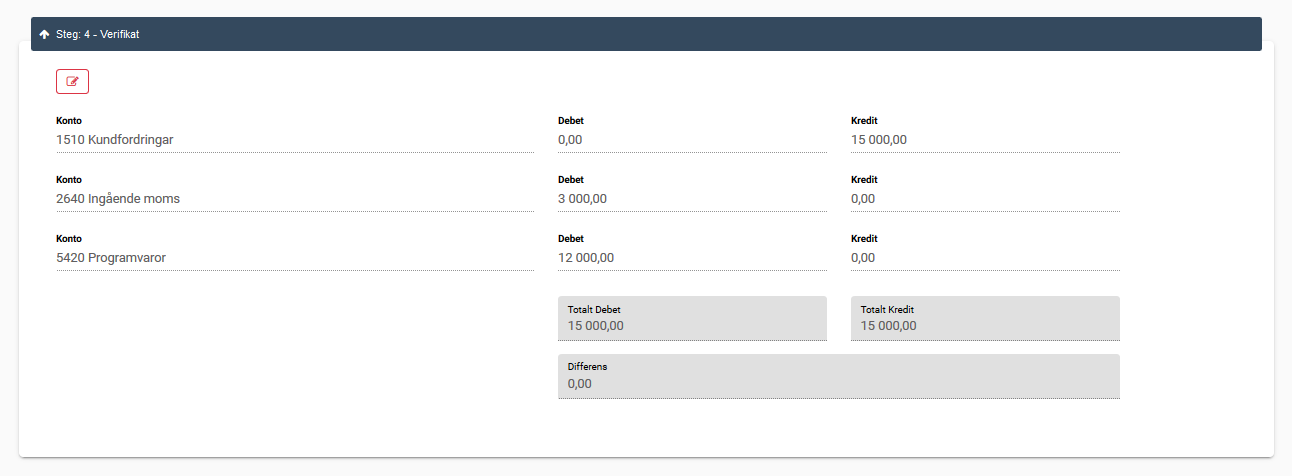
Task: Click the Kredit label above 15 000,00 in first row
Action: [864, 121]
